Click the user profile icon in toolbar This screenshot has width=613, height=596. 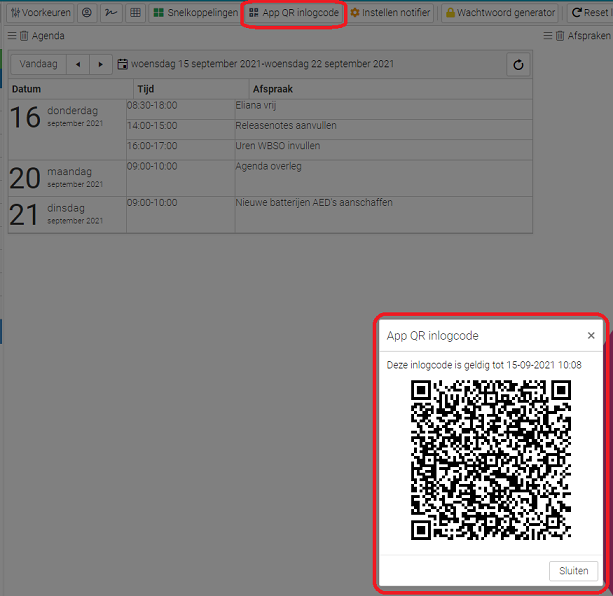[x=87, y=13]
